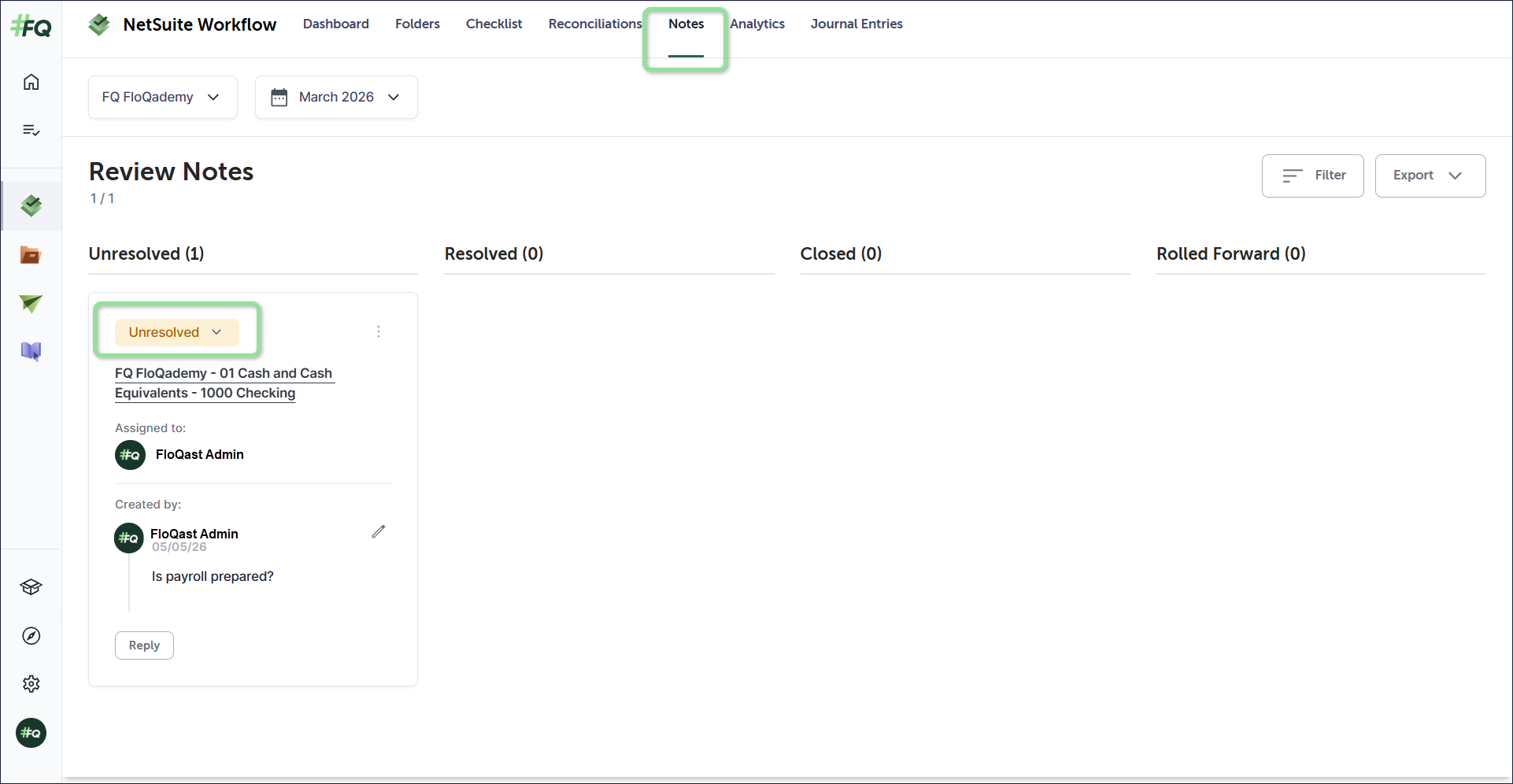1513x784 pixels.
Task: Go to the Analytics tab
Action: pos(757,24)
